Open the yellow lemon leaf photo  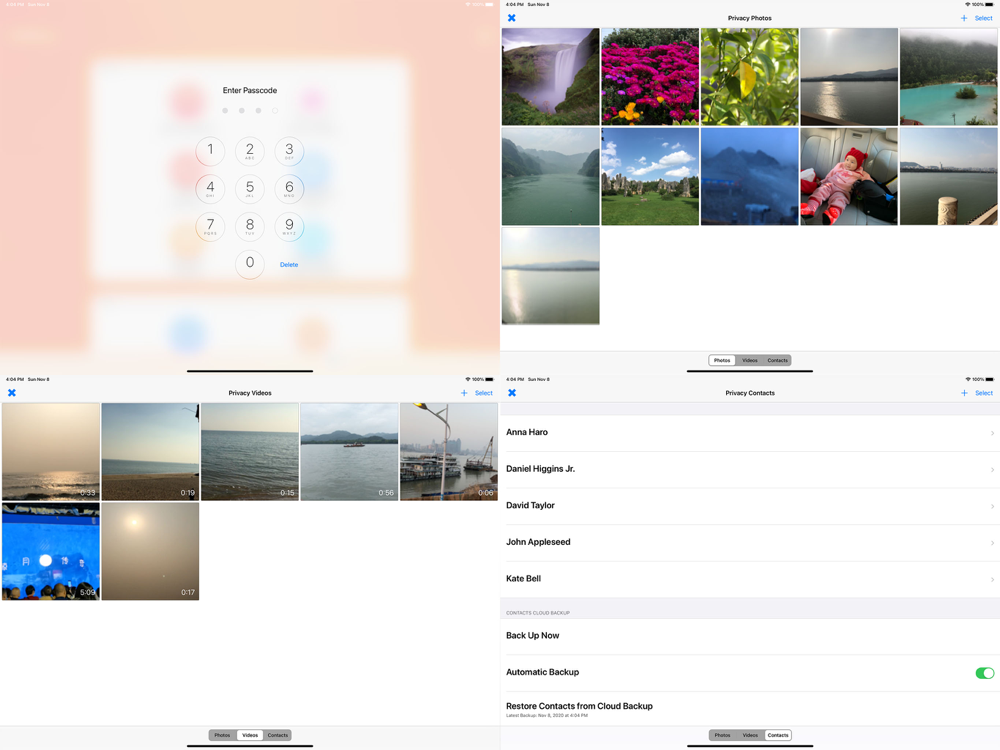click(749, 77)
